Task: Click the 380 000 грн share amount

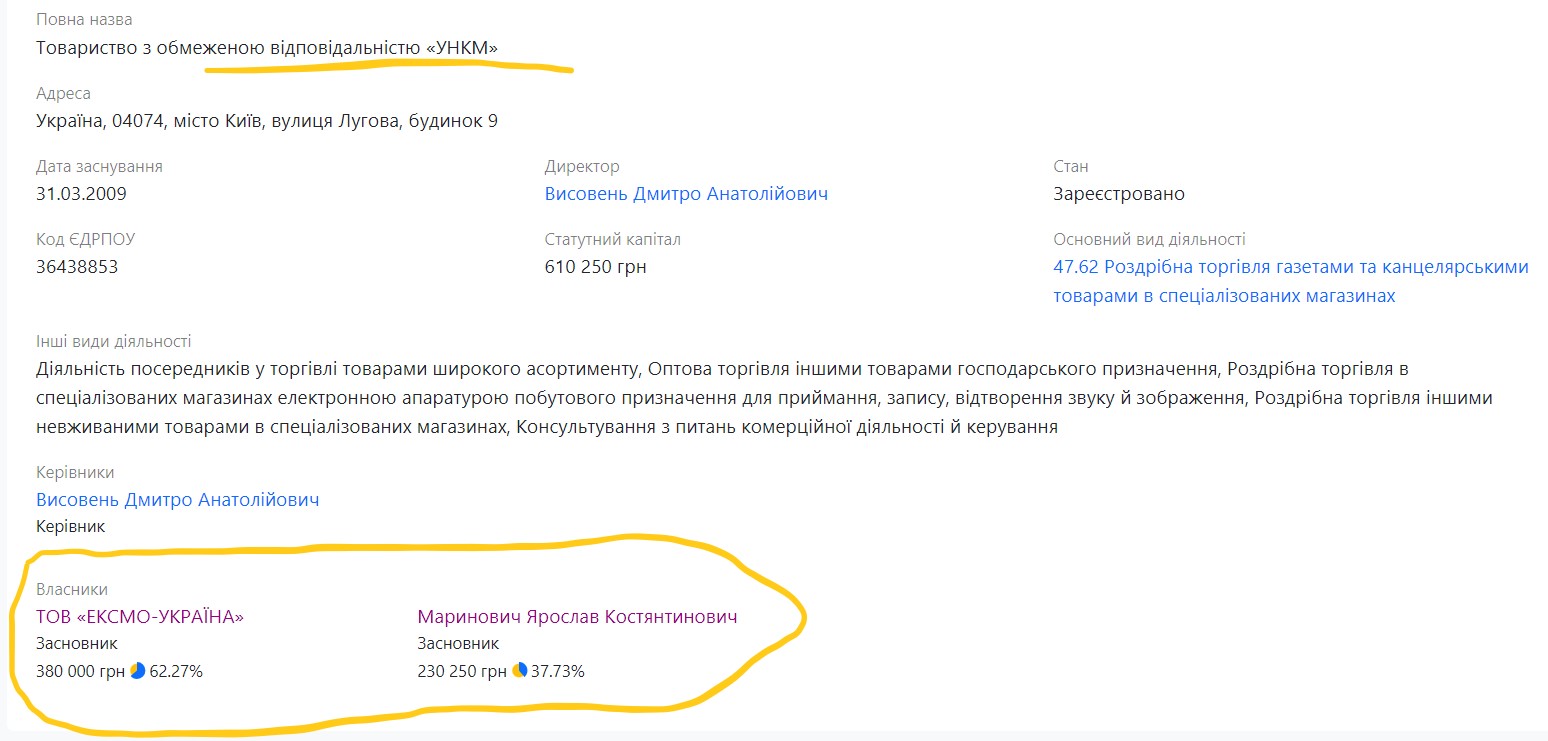Action: (x=81, y=671)
